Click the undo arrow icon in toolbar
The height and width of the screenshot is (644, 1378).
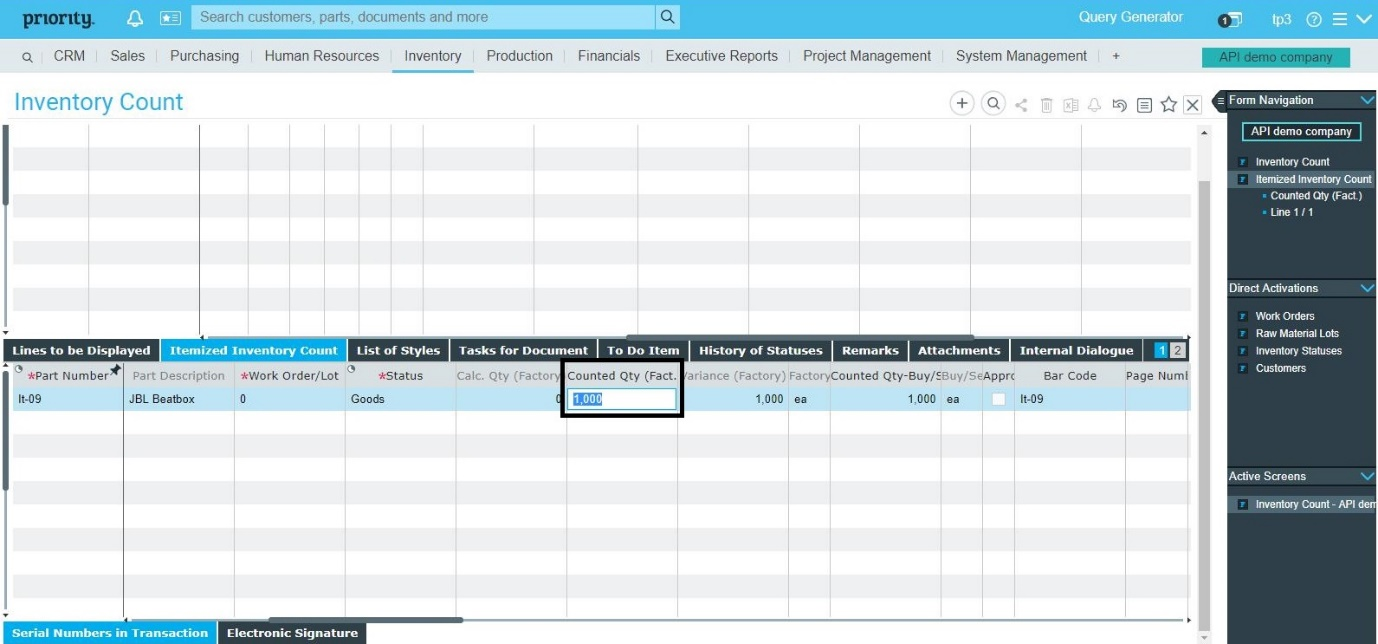(1119, 105)
